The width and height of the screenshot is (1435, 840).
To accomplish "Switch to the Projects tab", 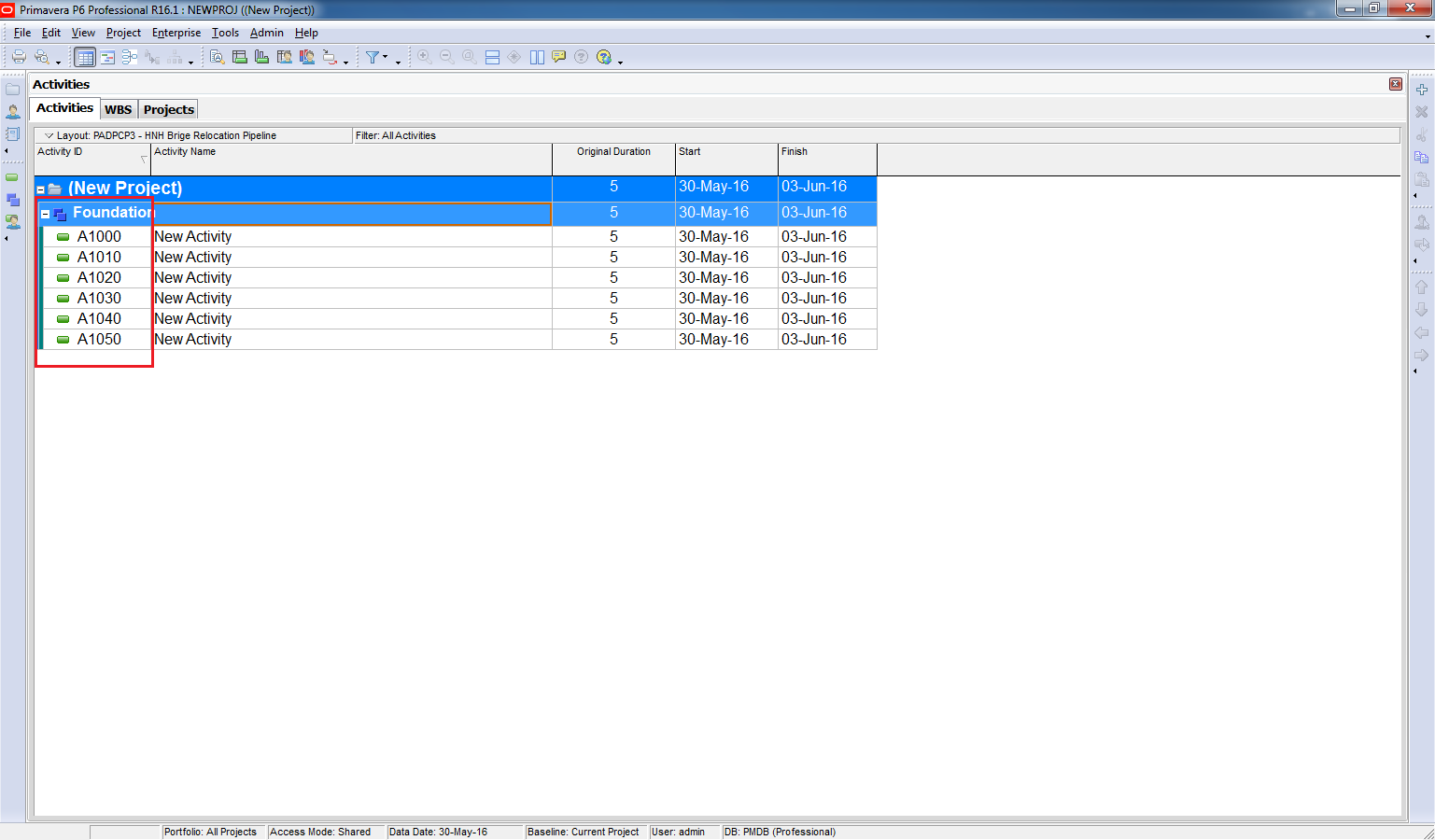I will point(169,109).
